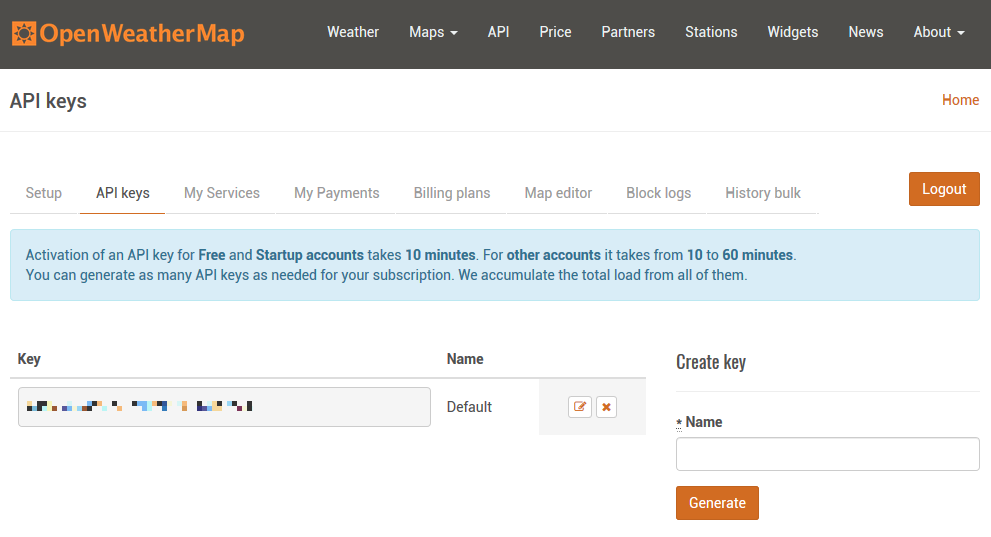Focus the new key Name input

click(x=827, y=454)
